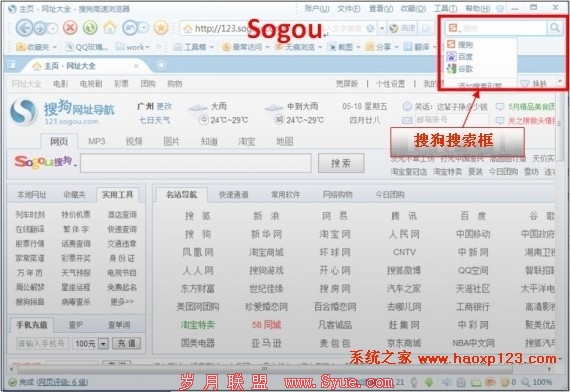Switch to the 地图 search tab
Image resolution: width=570 pixels, height=392 pixels.
pos(284,141)
